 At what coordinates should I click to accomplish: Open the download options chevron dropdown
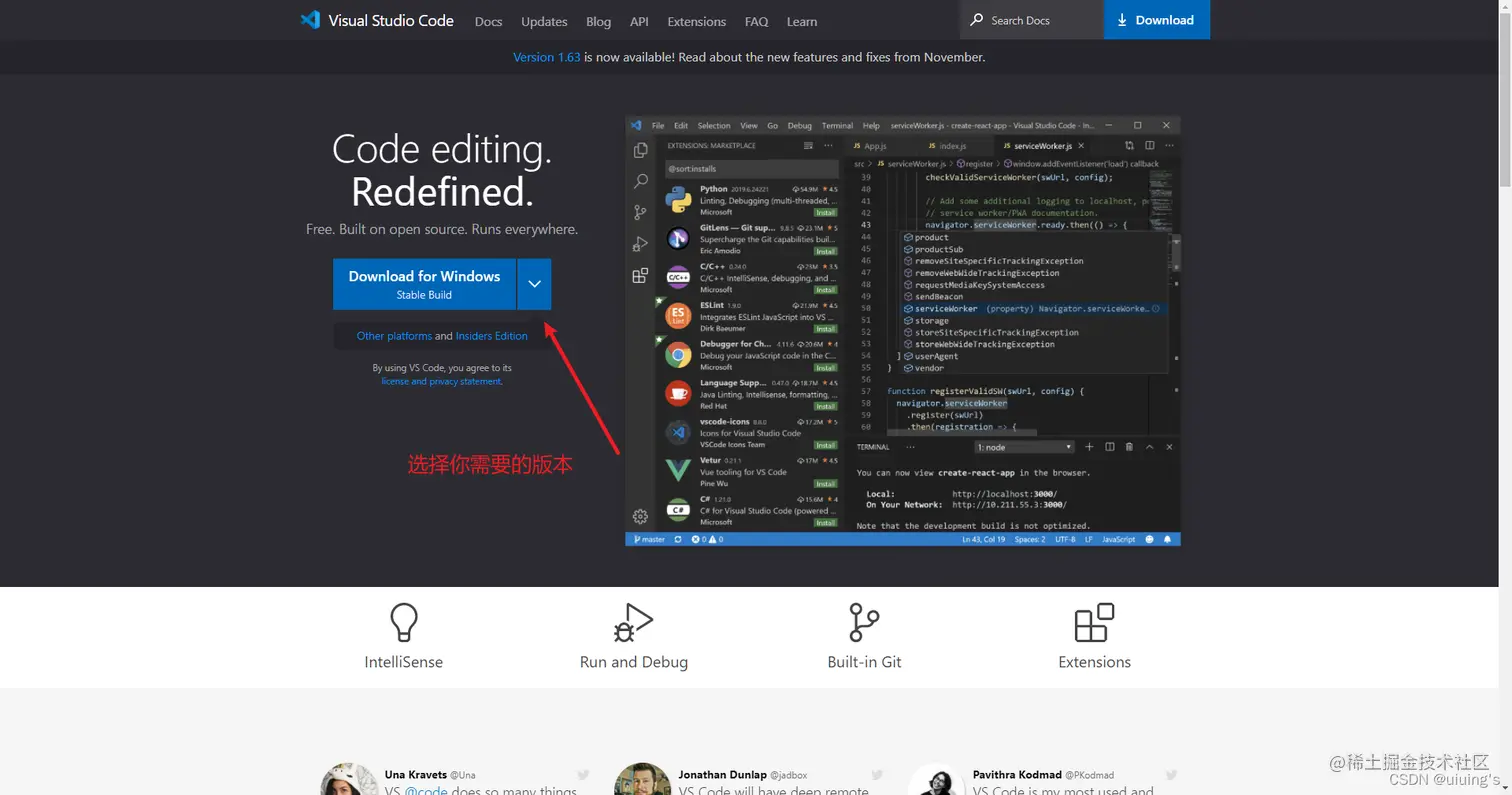tap(534, 284)
